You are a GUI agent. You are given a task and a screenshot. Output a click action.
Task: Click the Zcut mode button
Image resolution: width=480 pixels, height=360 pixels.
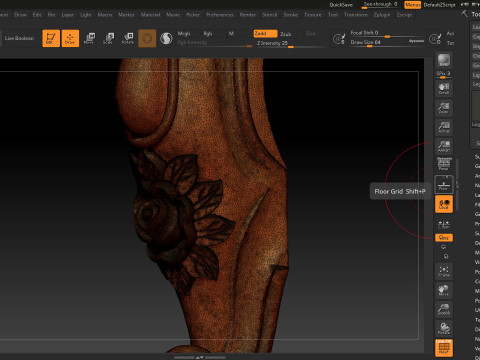click(x=310, y=34)
